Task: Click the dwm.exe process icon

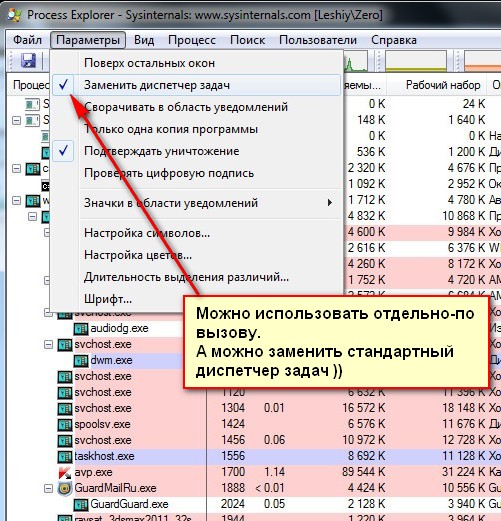Action: [x=81, y=361]
